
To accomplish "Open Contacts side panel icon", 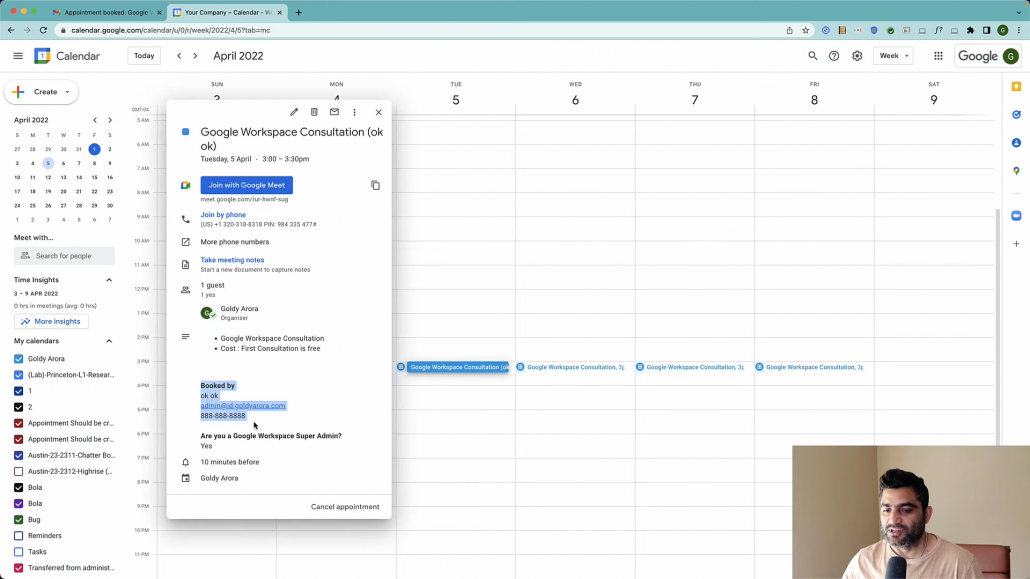I will [1016, 143].
